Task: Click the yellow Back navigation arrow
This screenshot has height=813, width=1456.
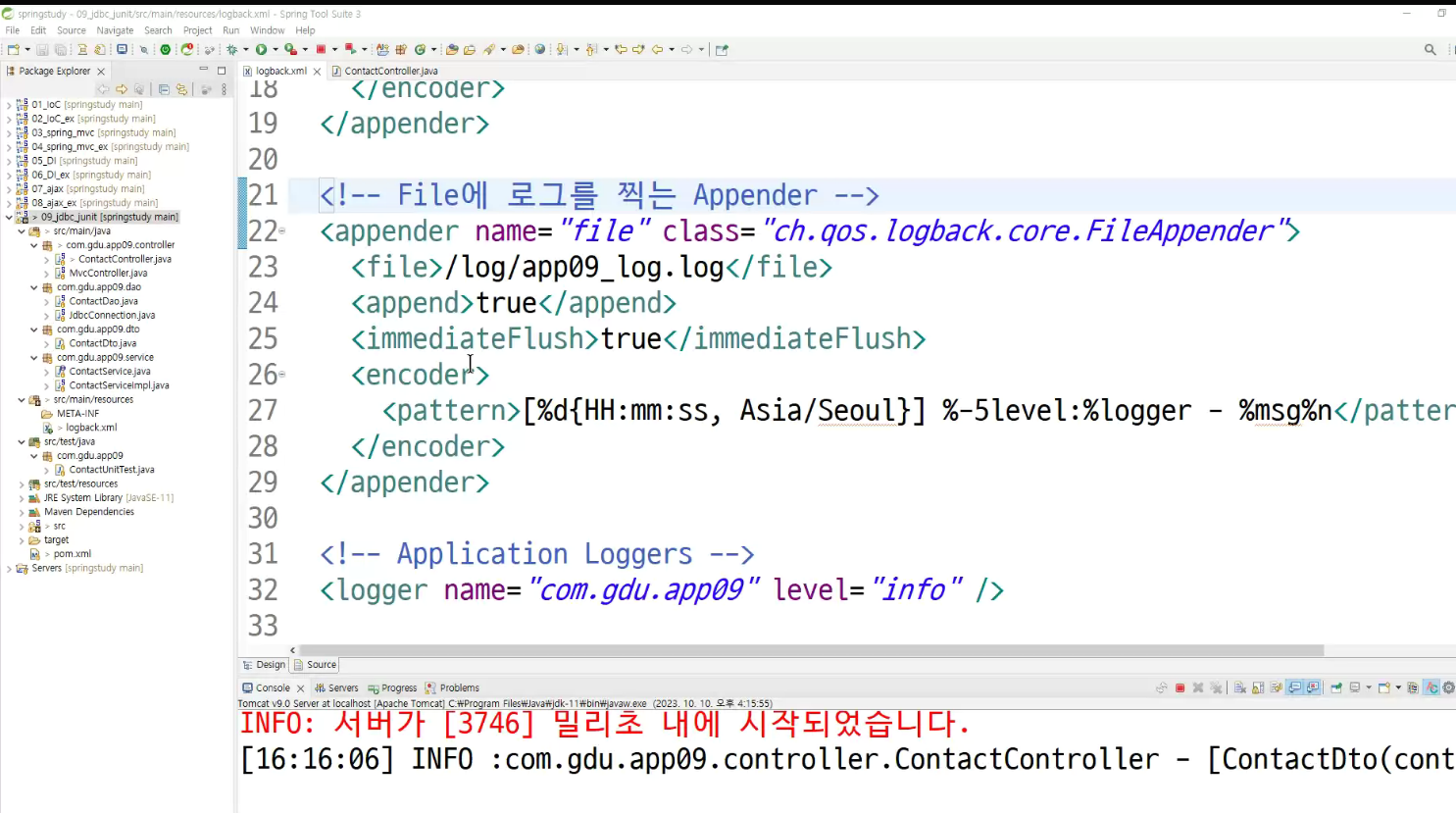Action: [x=657, y=49]
